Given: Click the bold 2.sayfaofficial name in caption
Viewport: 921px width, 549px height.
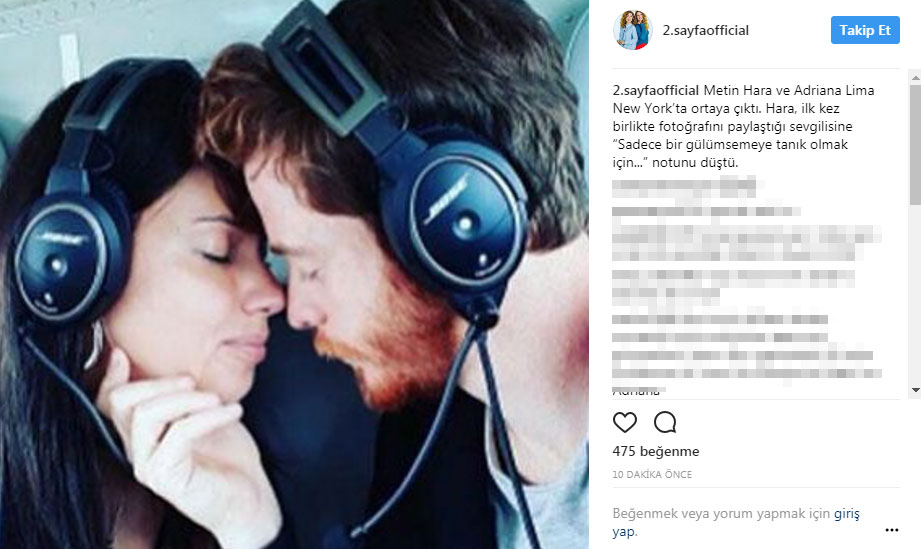Looking at the screenshot, I should pos(656,90).
